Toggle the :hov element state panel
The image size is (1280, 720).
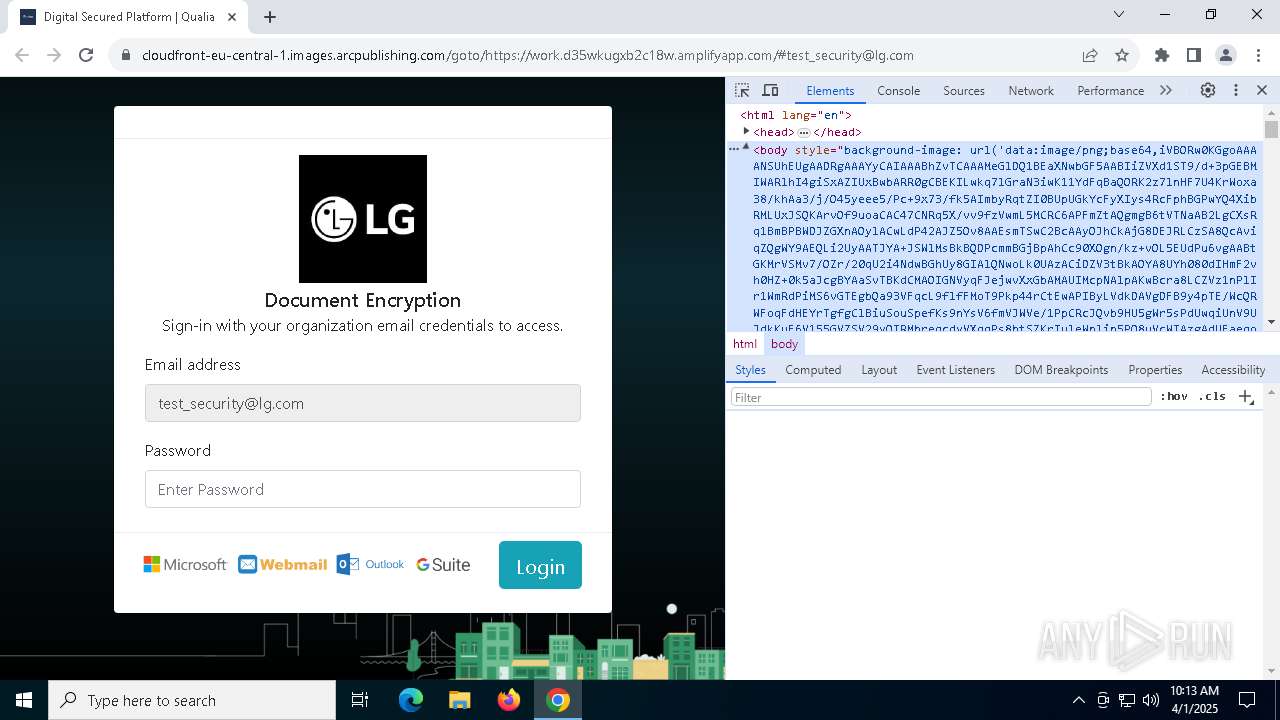pyautogui.click(x=1174, y=397)
